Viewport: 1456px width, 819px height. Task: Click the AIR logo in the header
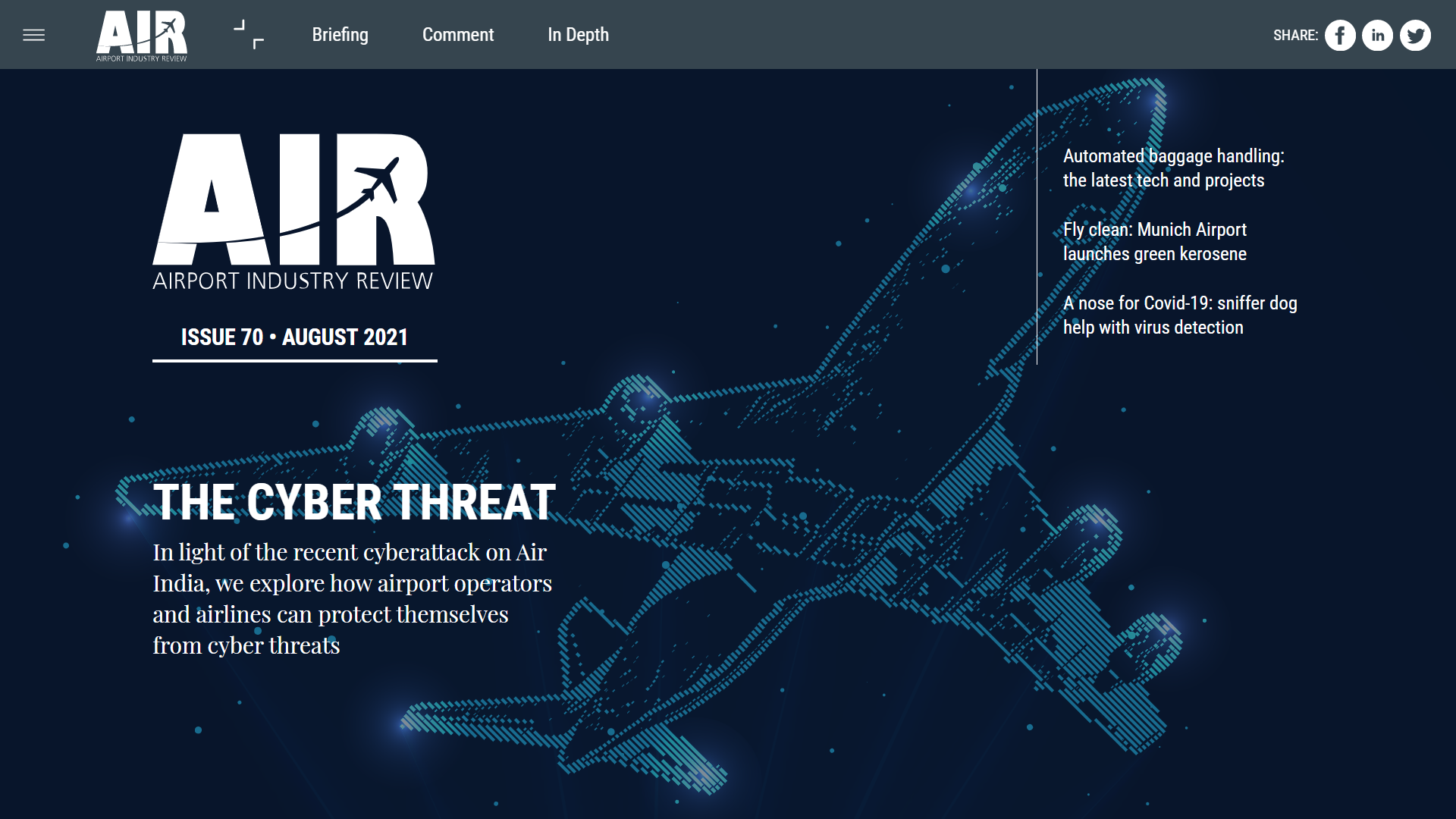click(142, 35)
